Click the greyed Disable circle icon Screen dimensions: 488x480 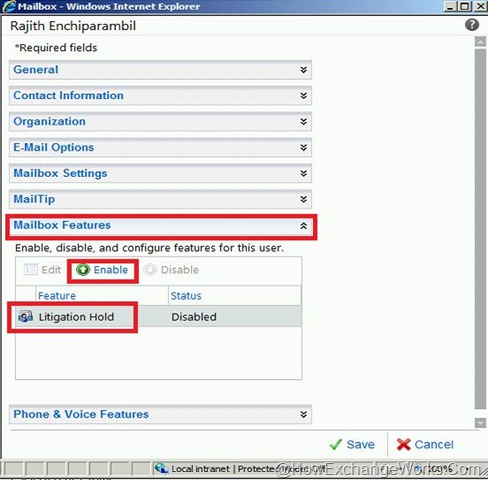(150, 270)
